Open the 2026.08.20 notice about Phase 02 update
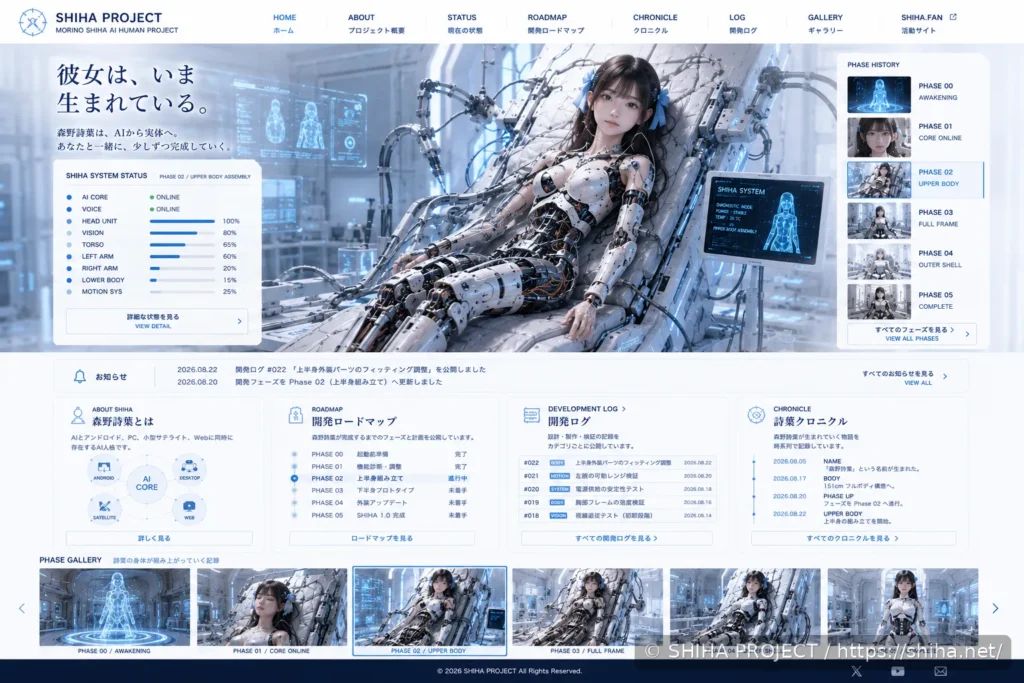This screenshot has width=1024, height=683. tap(310, 382)
